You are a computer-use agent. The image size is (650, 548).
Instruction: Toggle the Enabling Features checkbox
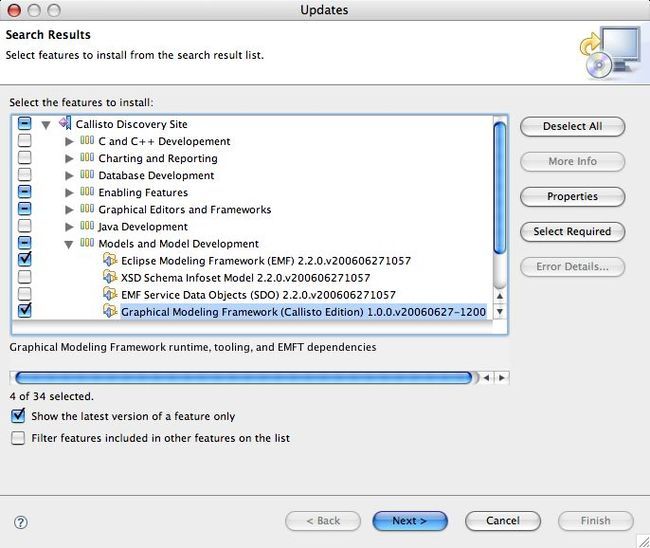(x=24, y=191)
